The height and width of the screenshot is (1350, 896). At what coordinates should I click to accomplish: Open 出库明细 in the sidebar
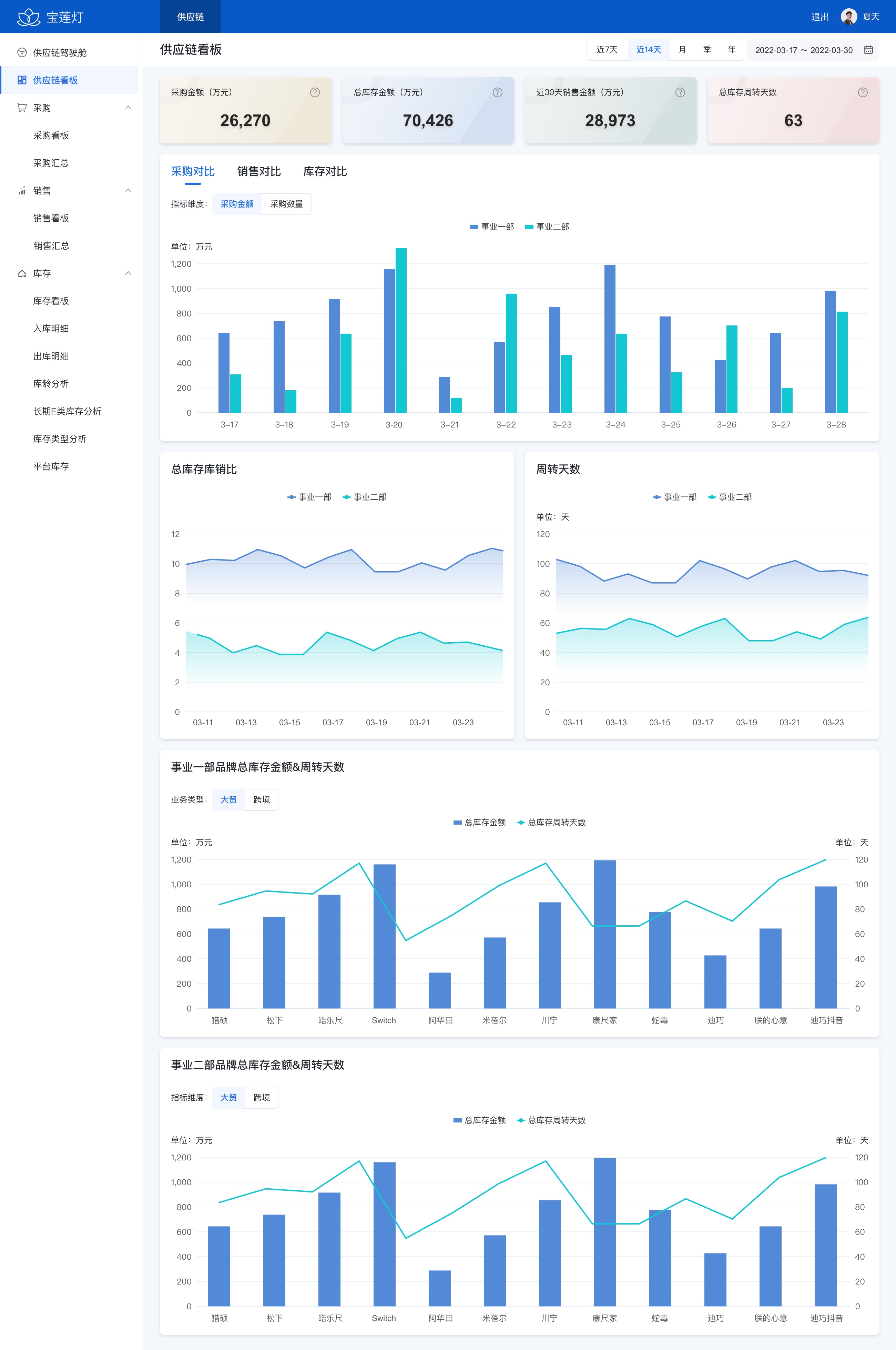click(x=69, y=356)
